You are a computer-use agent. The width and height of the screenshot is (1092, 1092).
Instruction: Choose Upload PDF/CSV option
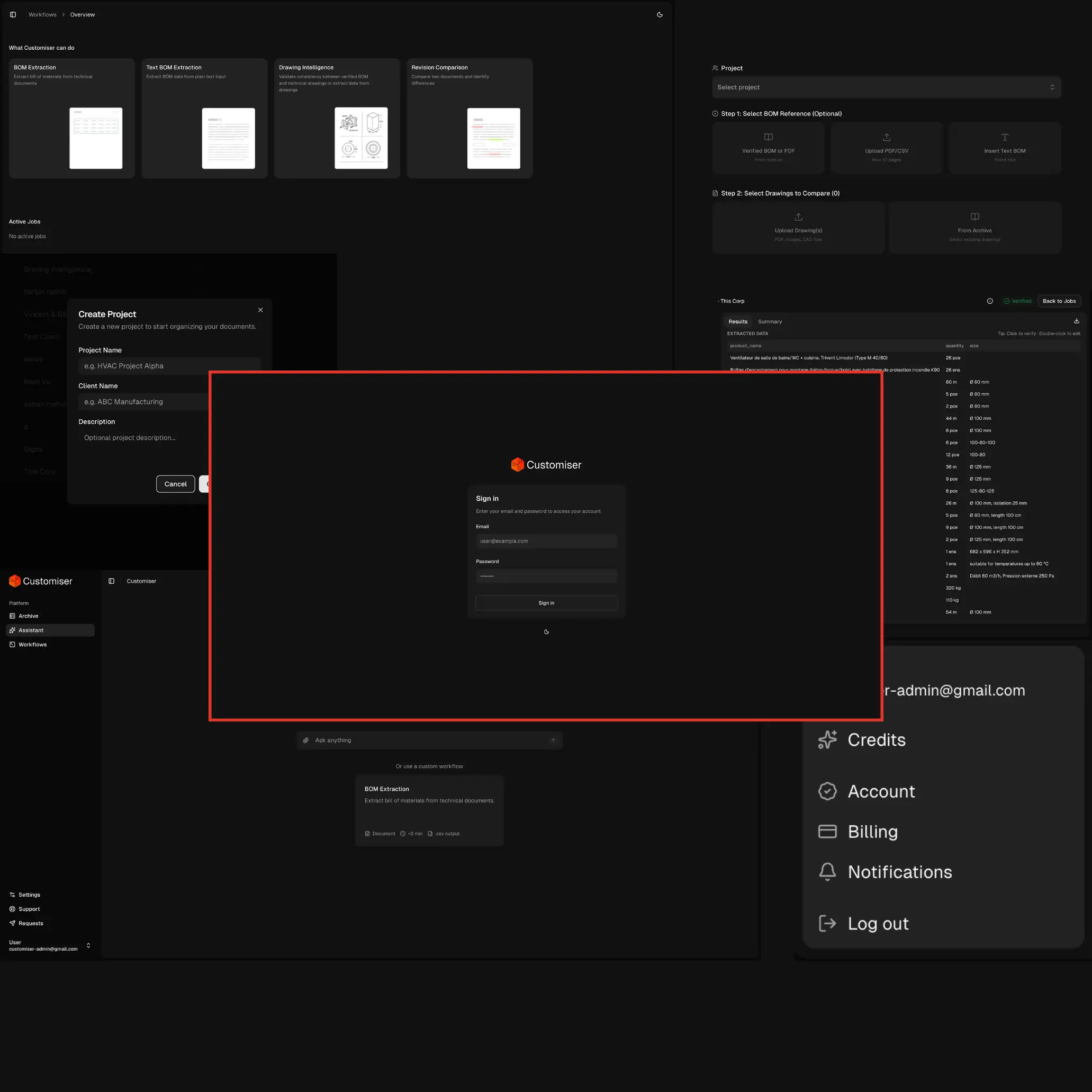(886, 148)
